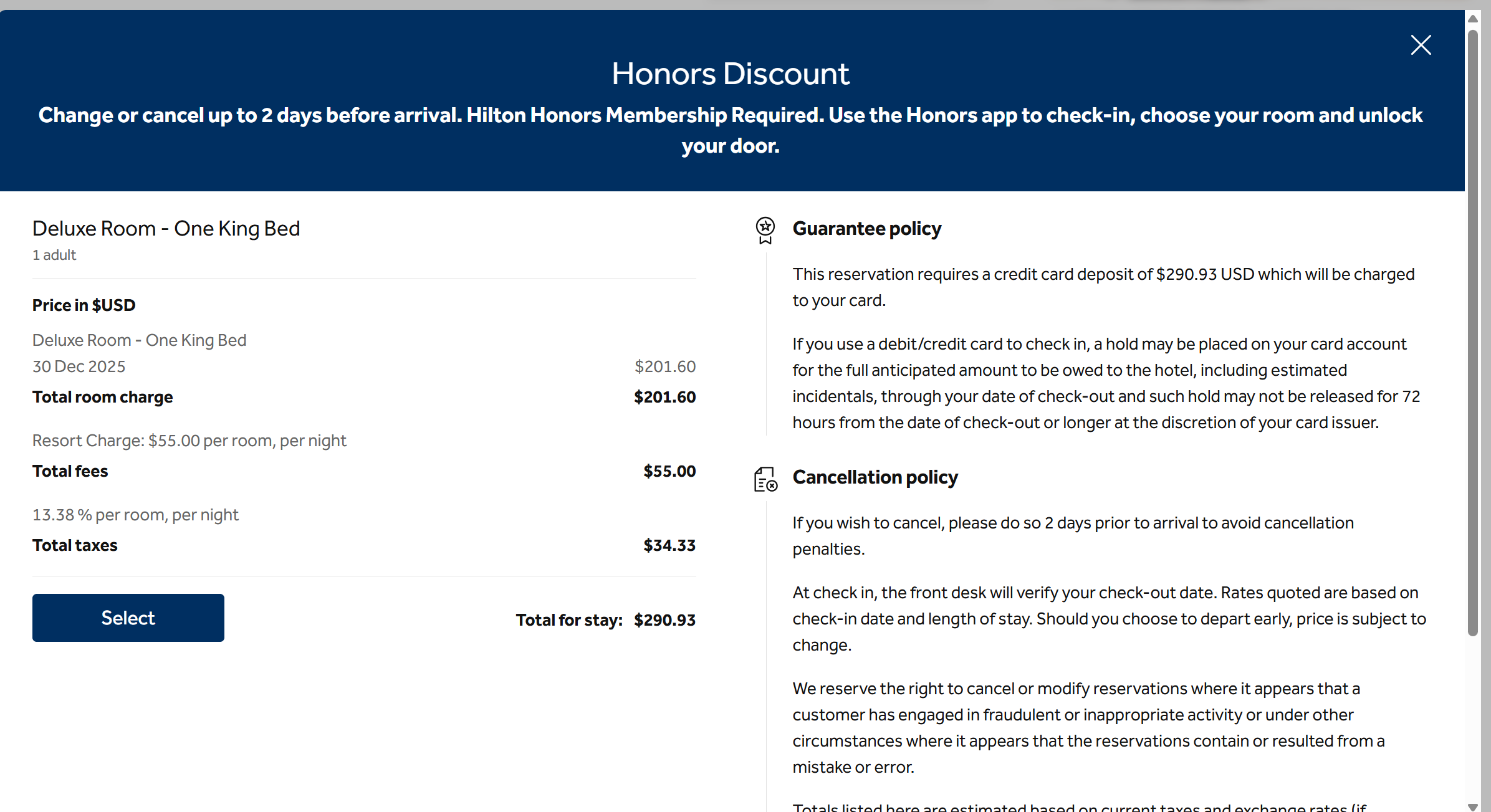Image resolution: width=1491 pixels, height=812 pixels.
Task: Click the Guarantee policy heading
Action: [x=866, y=229]
